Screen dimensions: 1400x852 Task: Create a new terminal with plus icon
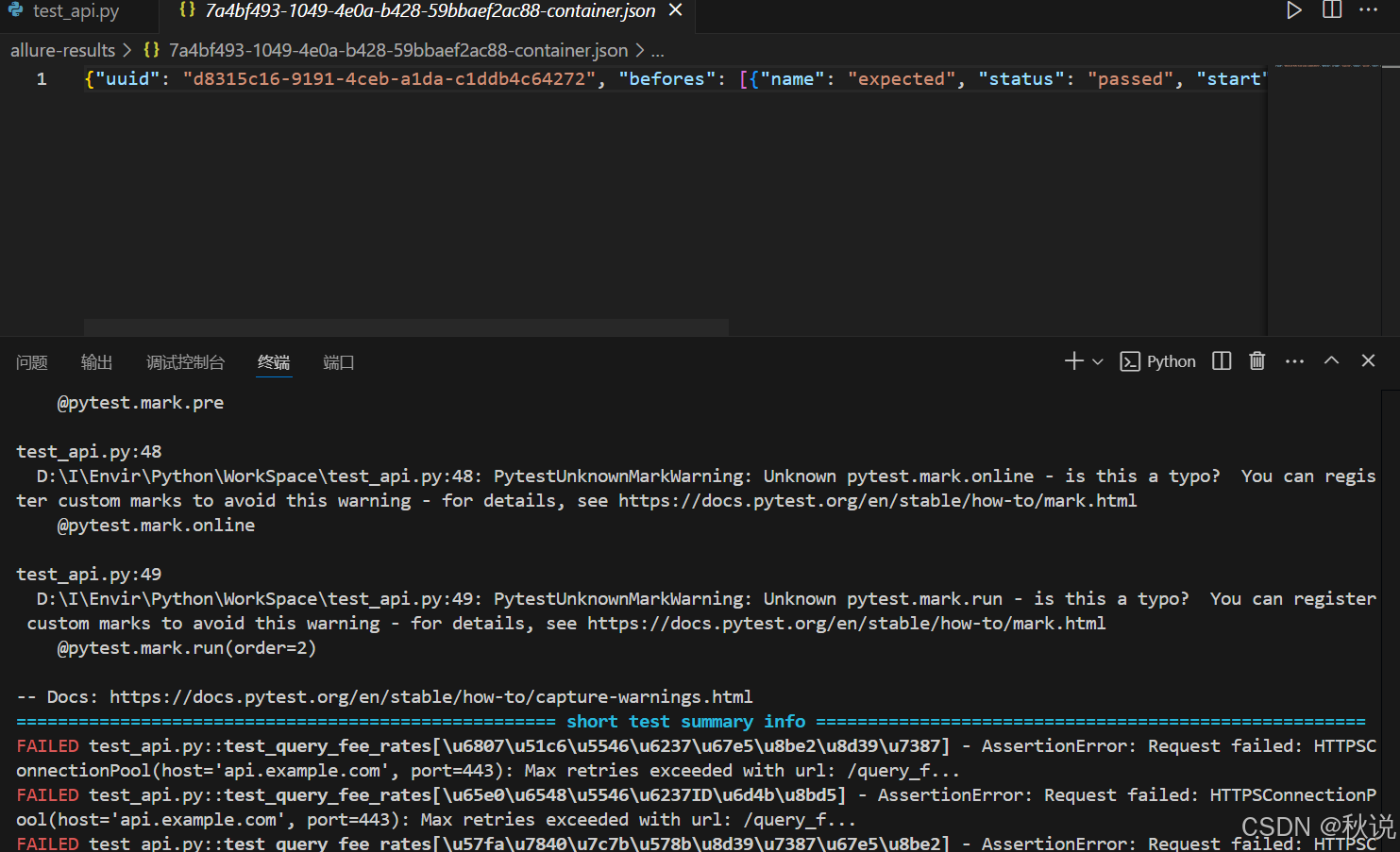coord(1073,361)
